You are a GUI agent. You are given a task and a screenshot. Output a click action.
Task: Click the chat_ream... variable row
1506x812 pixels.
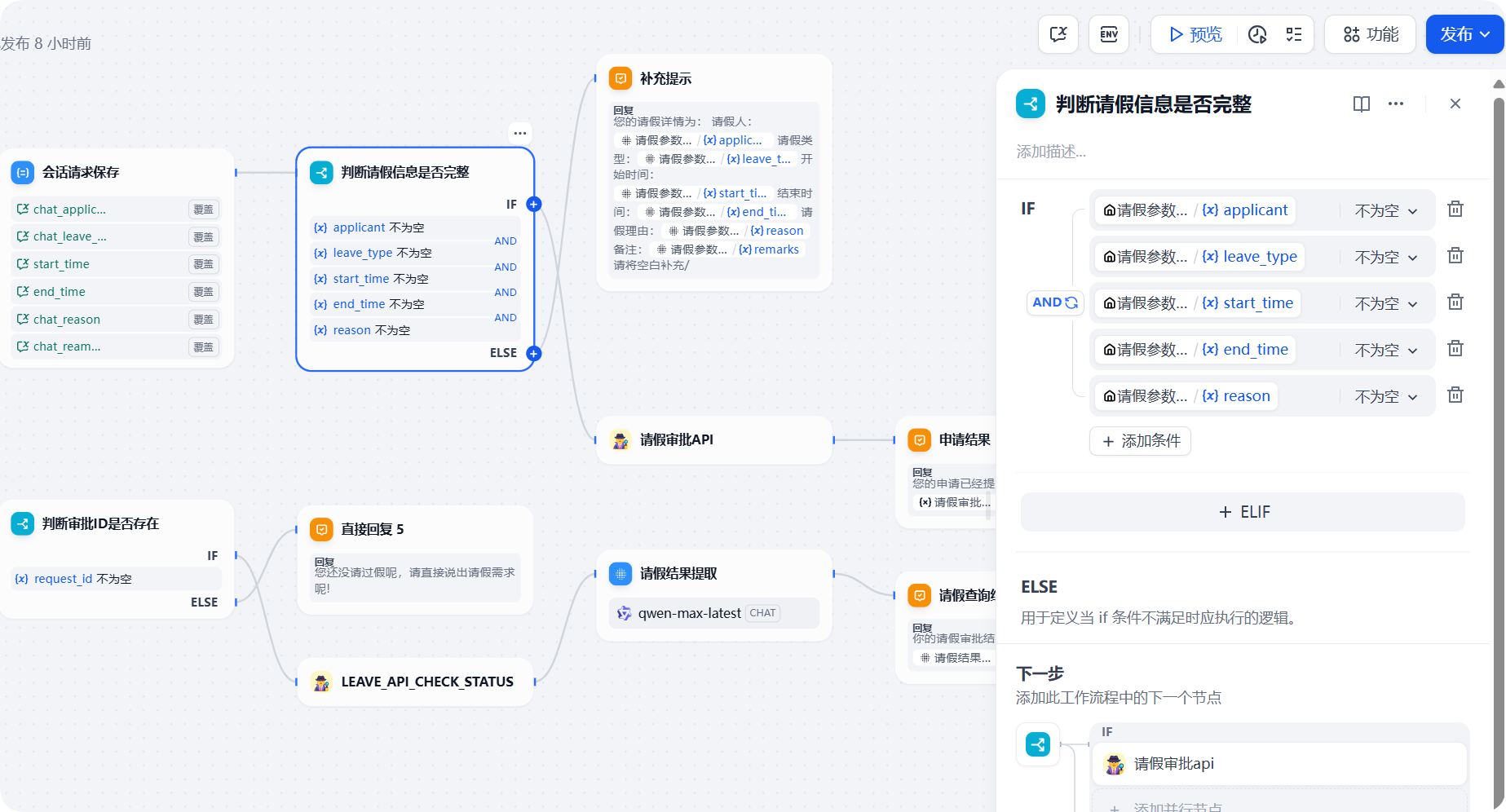[x=117, y=347]
